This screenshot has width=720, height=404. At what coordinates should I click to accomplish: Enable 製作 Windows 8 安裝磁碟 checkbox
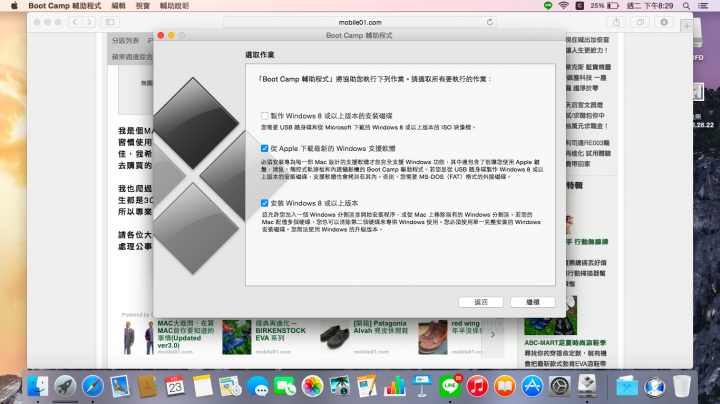coord(264,116)
